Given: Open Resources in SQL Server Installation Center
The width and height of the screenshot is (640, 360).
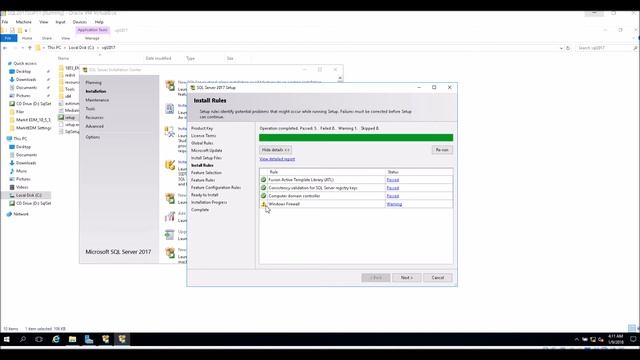Looking at the screenshot, I should (x=94, y=118).
